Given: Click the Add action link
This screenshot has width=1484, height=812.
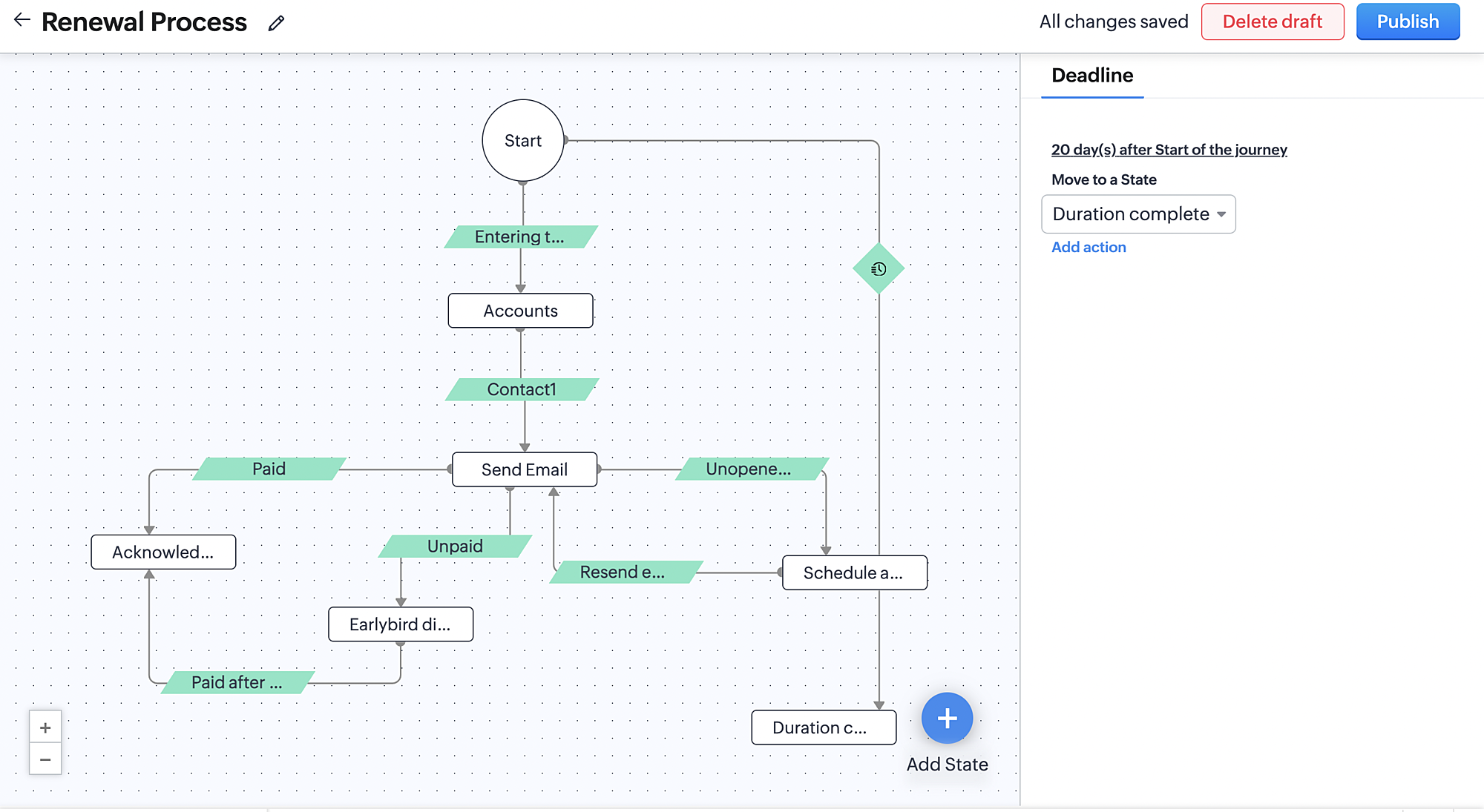Looking at the screenshot, I should pos(1089,247).
